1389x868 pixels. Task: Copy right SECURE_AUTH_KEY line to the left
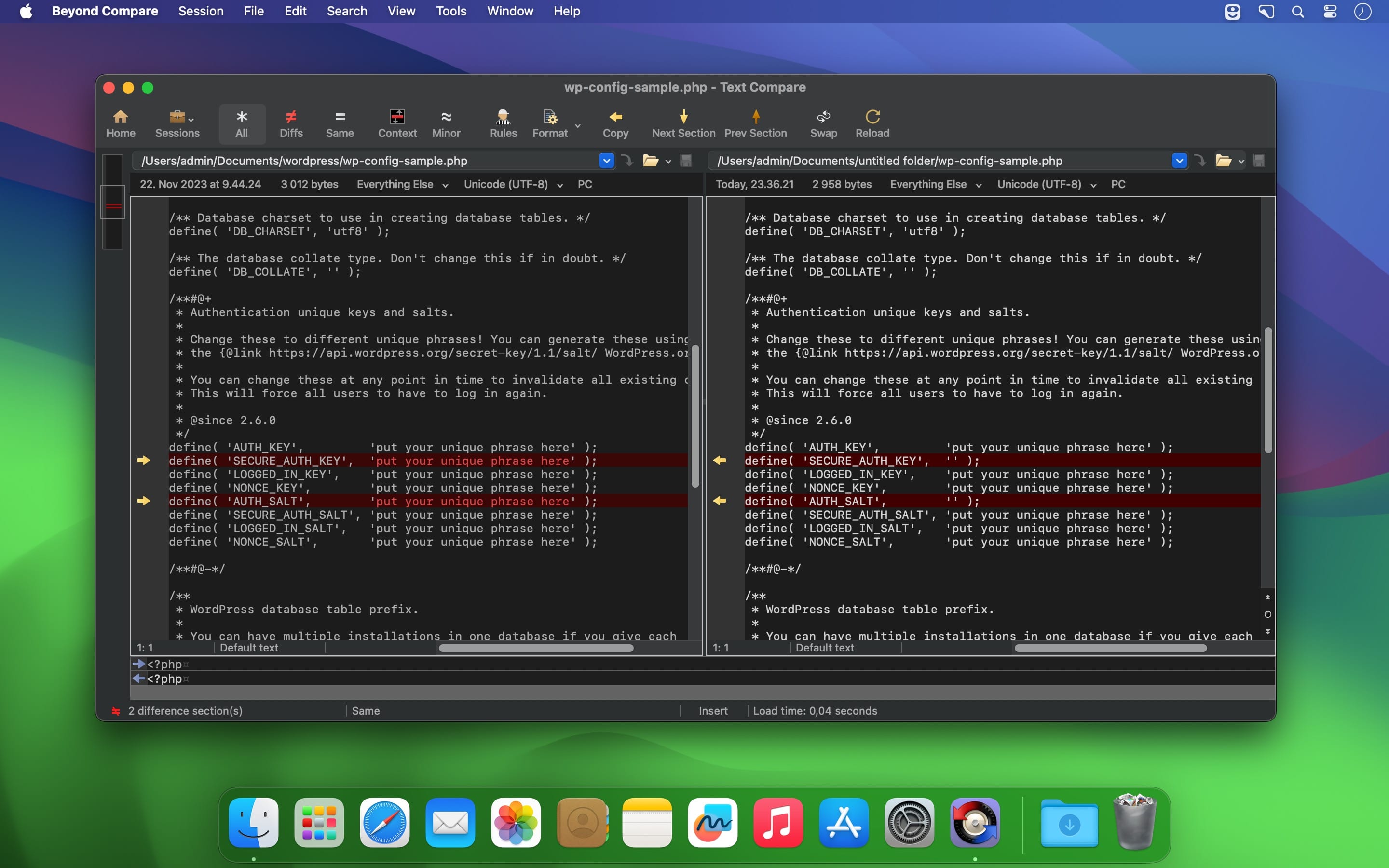point(719,461)
